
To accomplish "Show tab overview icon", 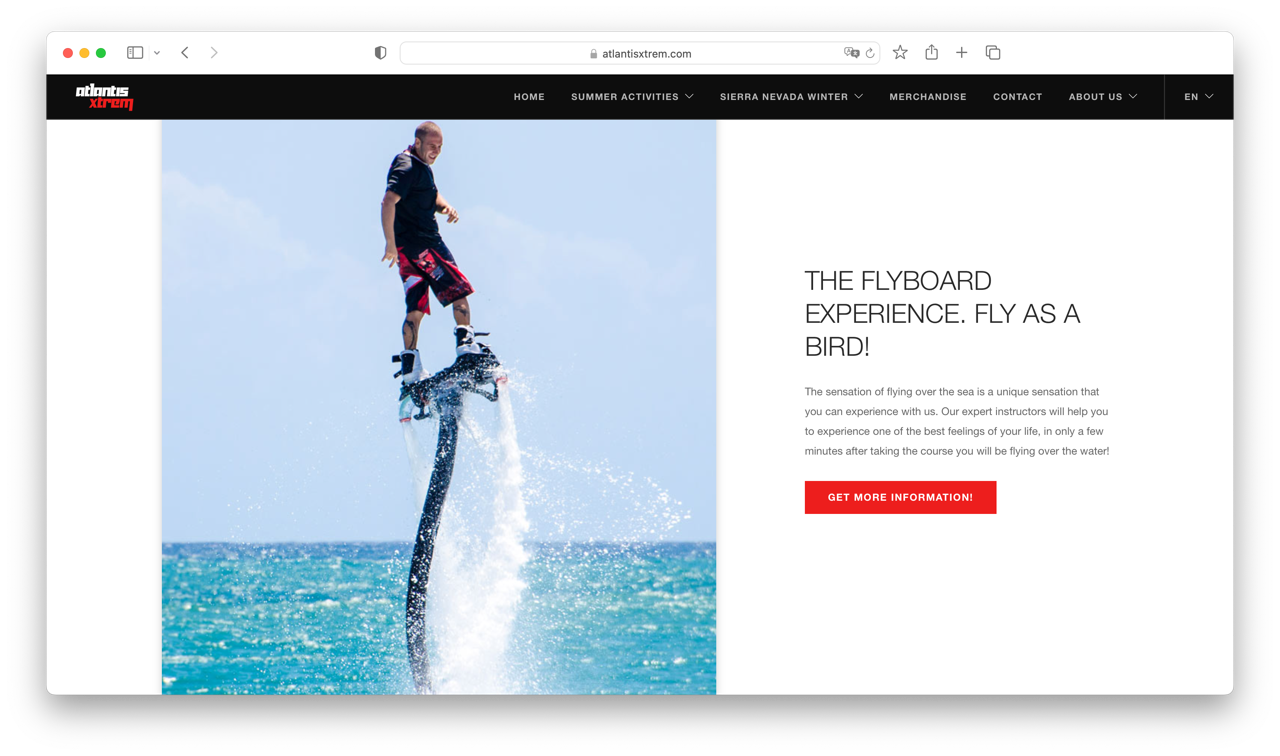I will click(x=993, y=53).
